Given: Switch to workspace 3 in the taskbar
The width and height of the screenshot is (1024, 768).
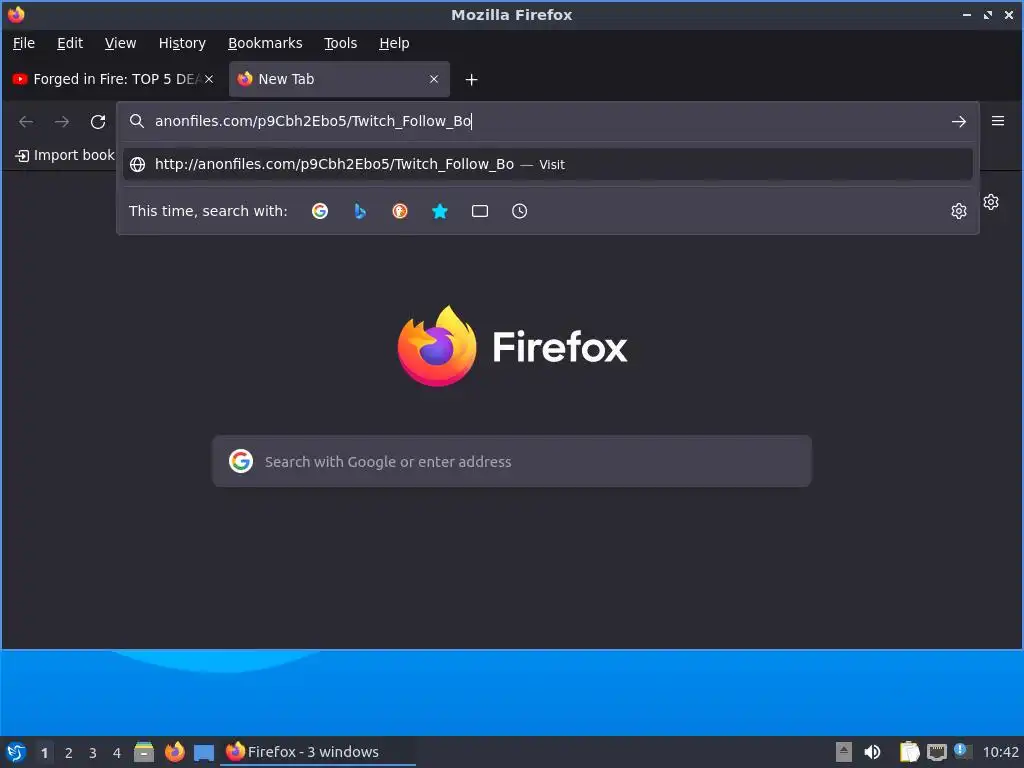Looking at the screenshot, I should pyautogui.click(x=93, y=753).
